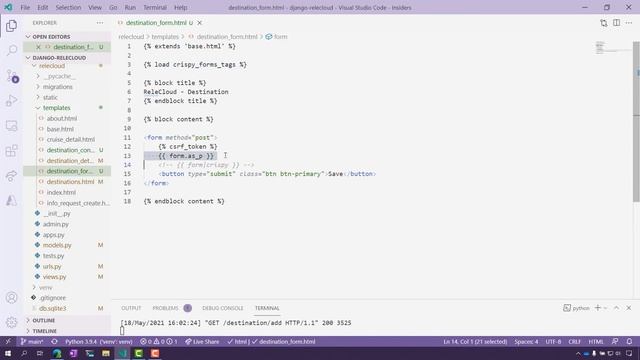The height and width of the screenshot is (360, 640).
Task: Go to line via Ln 14, Col 1
Action: pos(475,341)
